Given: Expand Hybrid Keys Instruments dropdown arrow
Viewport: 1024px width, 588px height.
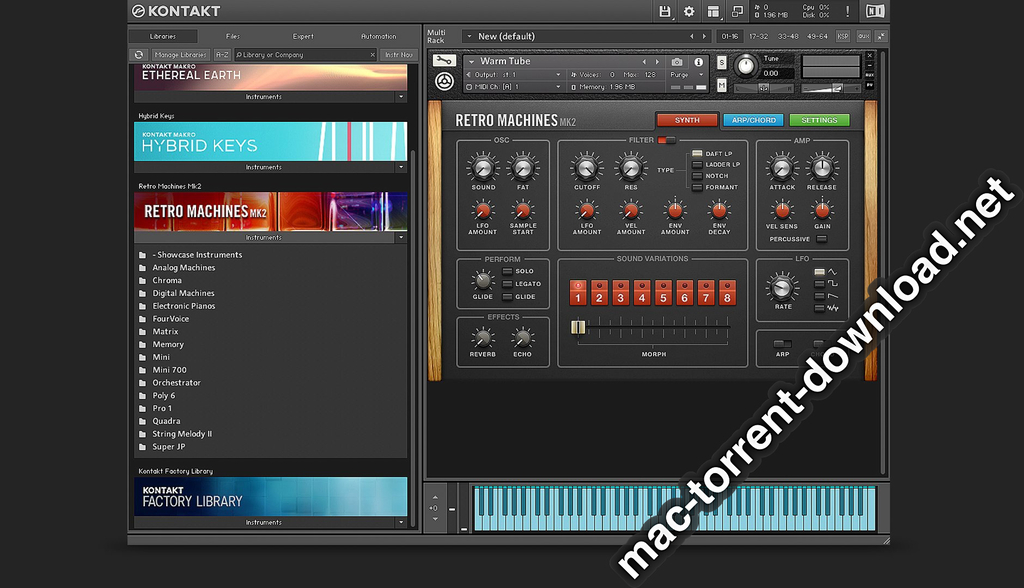Looking at the screenshot, I should [x=401, y=167].
